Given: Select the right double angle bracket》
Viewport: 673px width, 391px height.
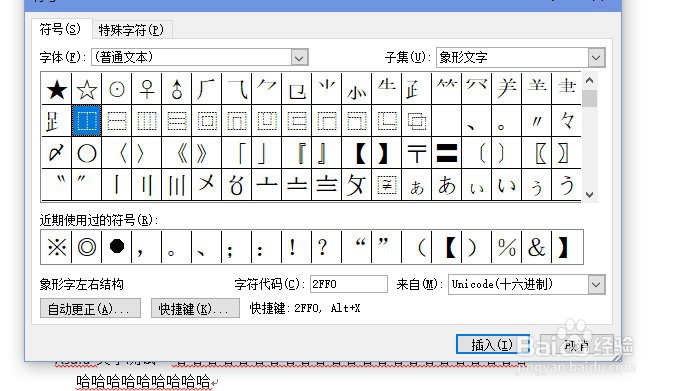Looking at the screenshot, I should 207,153.
